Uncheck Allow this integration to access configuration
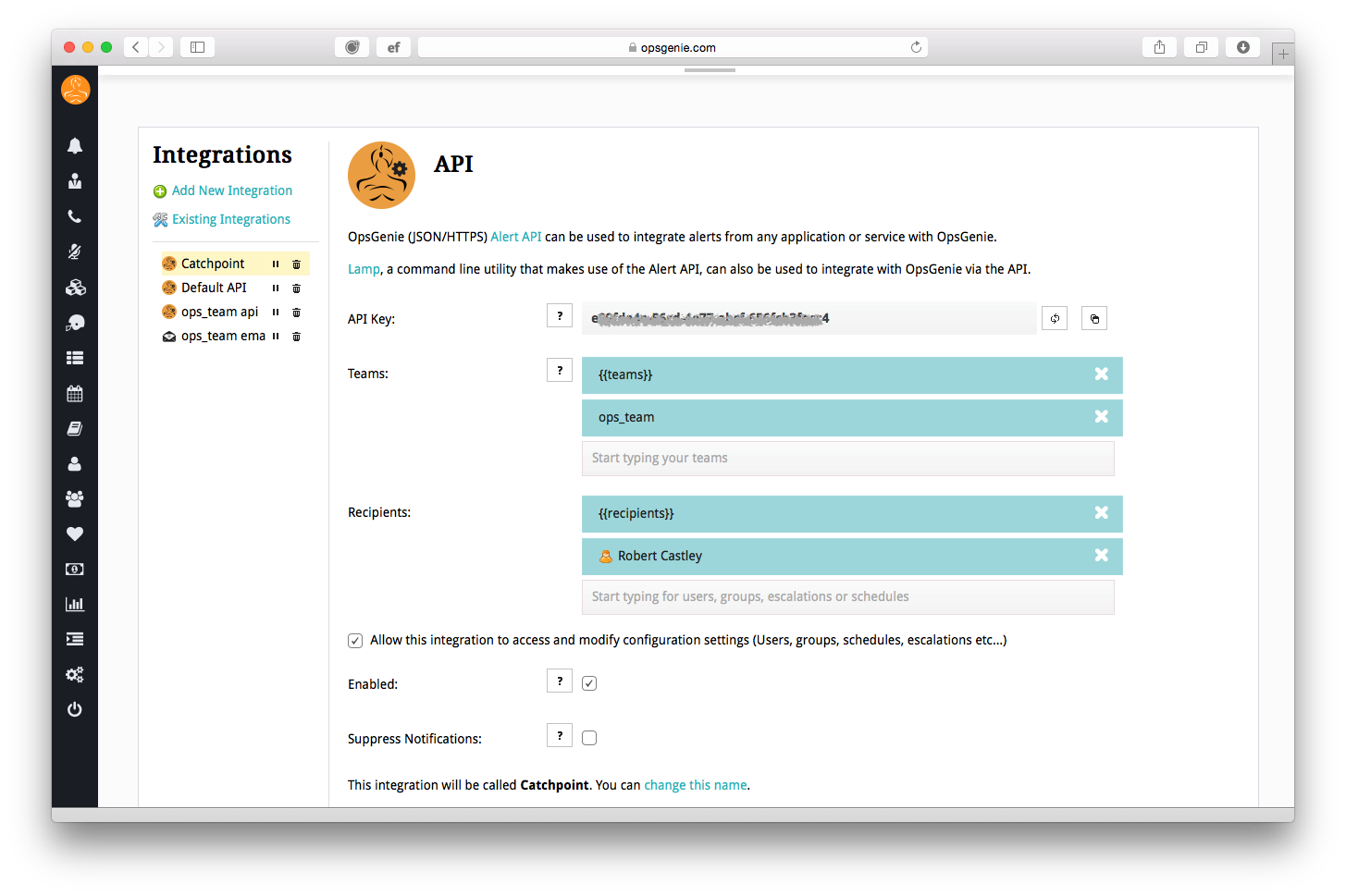Screen dimensions: 1346x896 tap(355, 640)
